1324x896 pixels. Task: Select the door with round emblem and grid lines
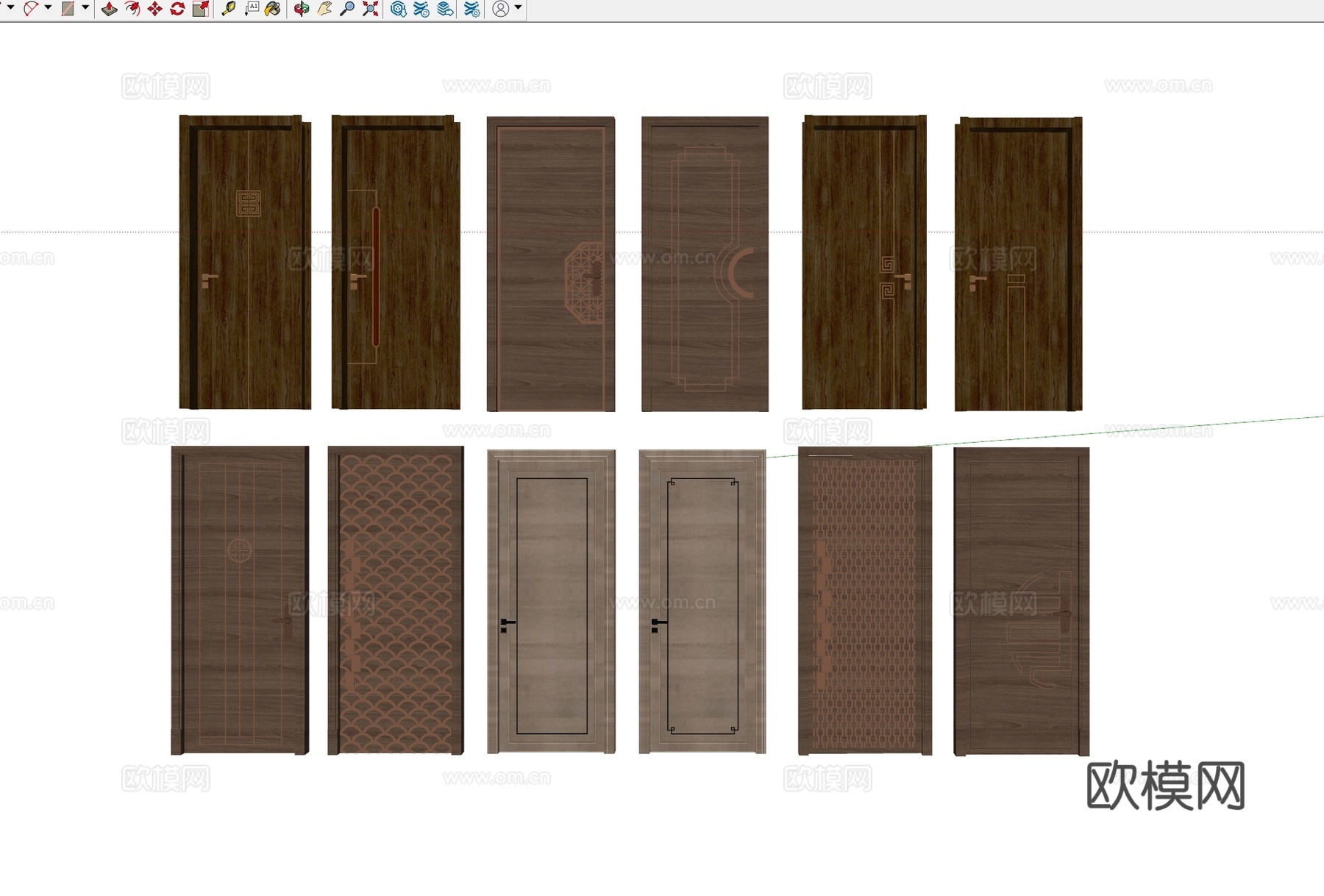tap(240, 600)
